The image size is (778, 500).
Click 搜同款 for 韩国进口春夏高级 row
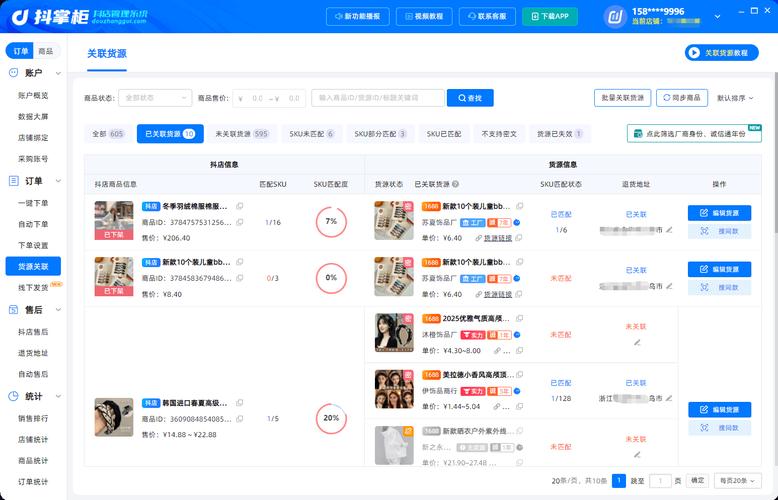pos(719,428)
